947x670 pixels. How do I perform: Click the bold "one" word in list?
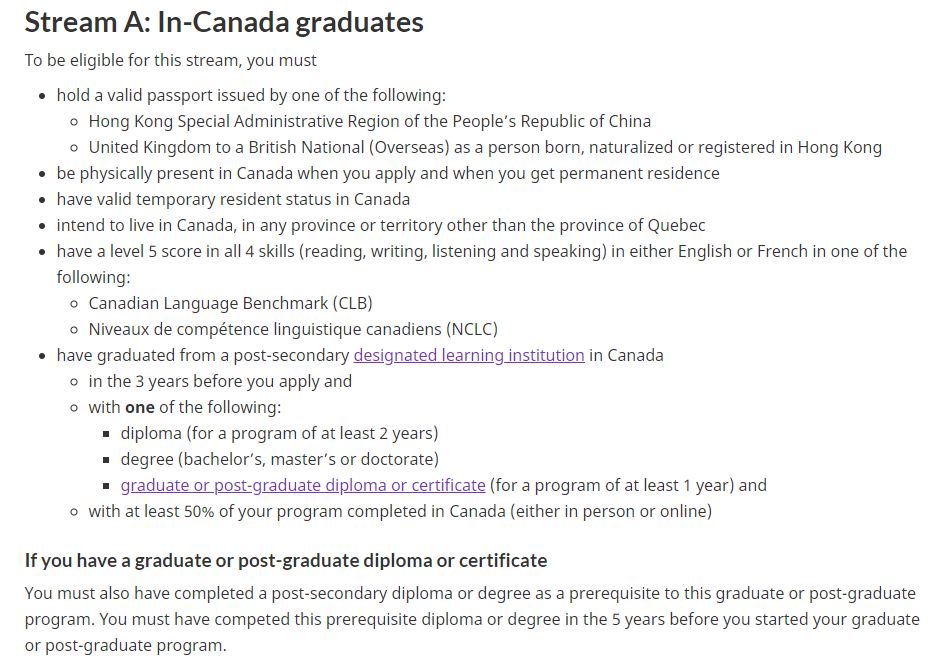(x=140, y=407)
